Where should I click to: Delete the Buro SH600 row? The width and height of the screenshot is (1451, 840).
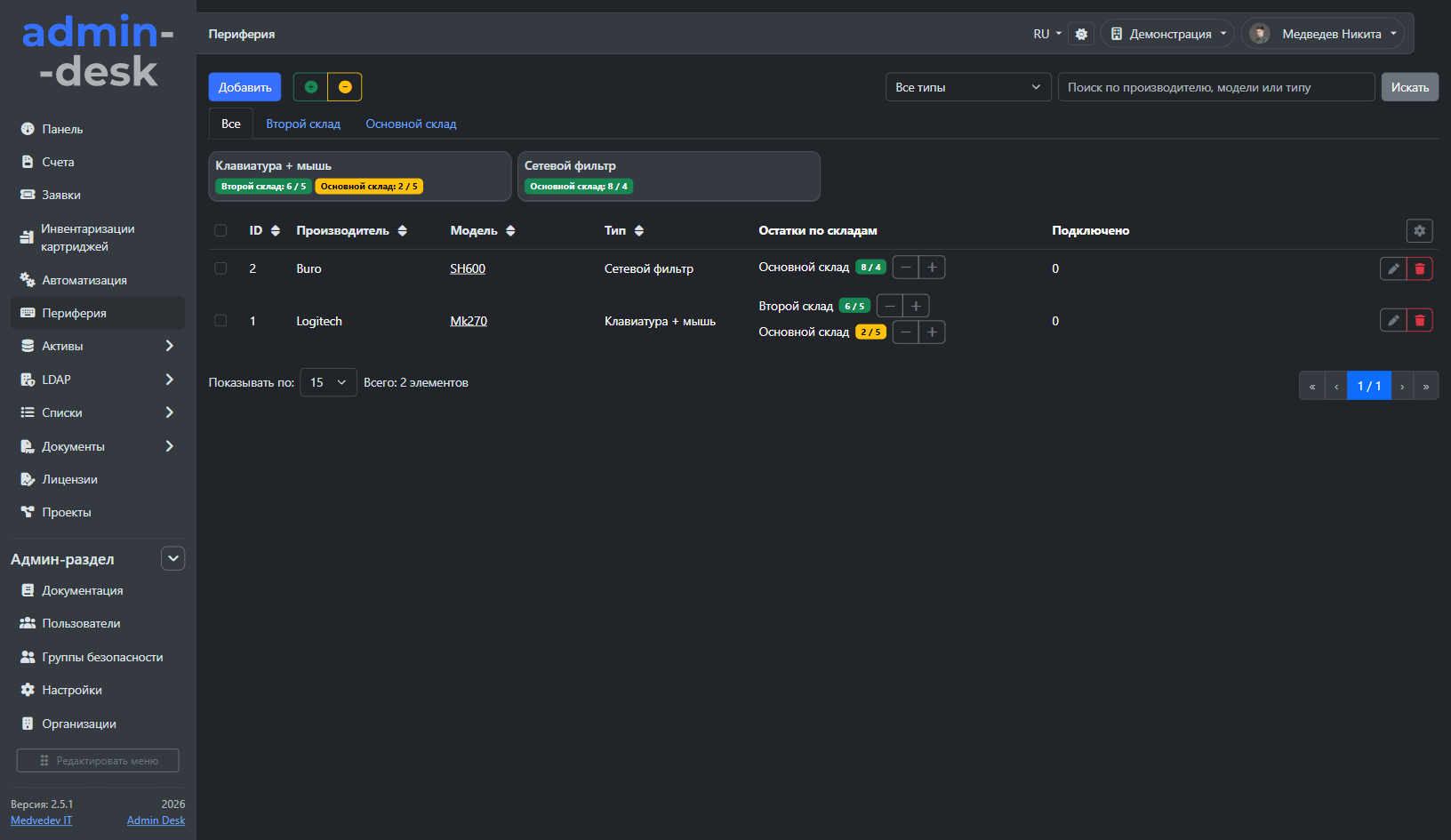point(1420,268)
